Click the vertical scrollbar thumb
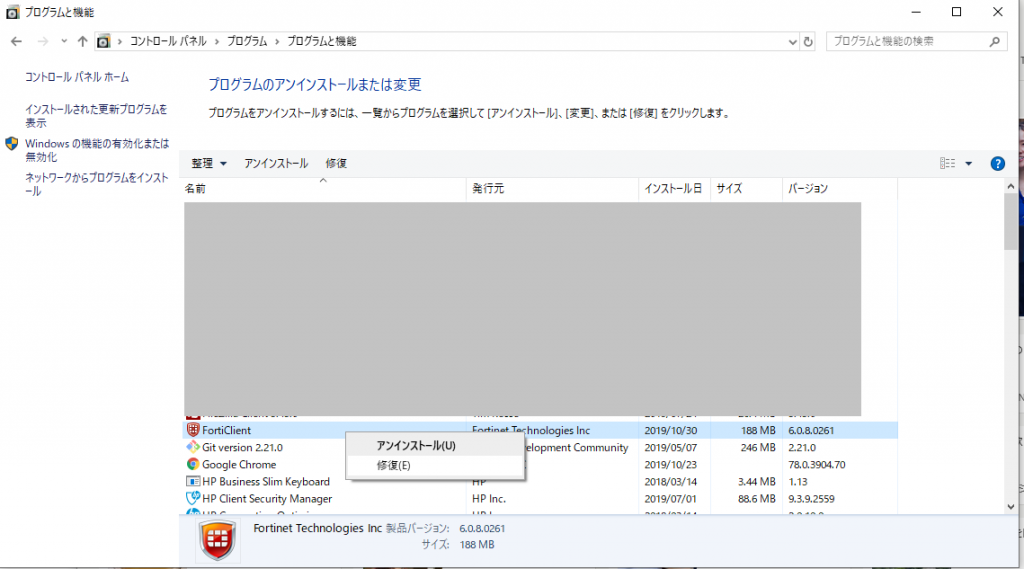Screen dimensions: 1024x569 (x=1010, y=221)
